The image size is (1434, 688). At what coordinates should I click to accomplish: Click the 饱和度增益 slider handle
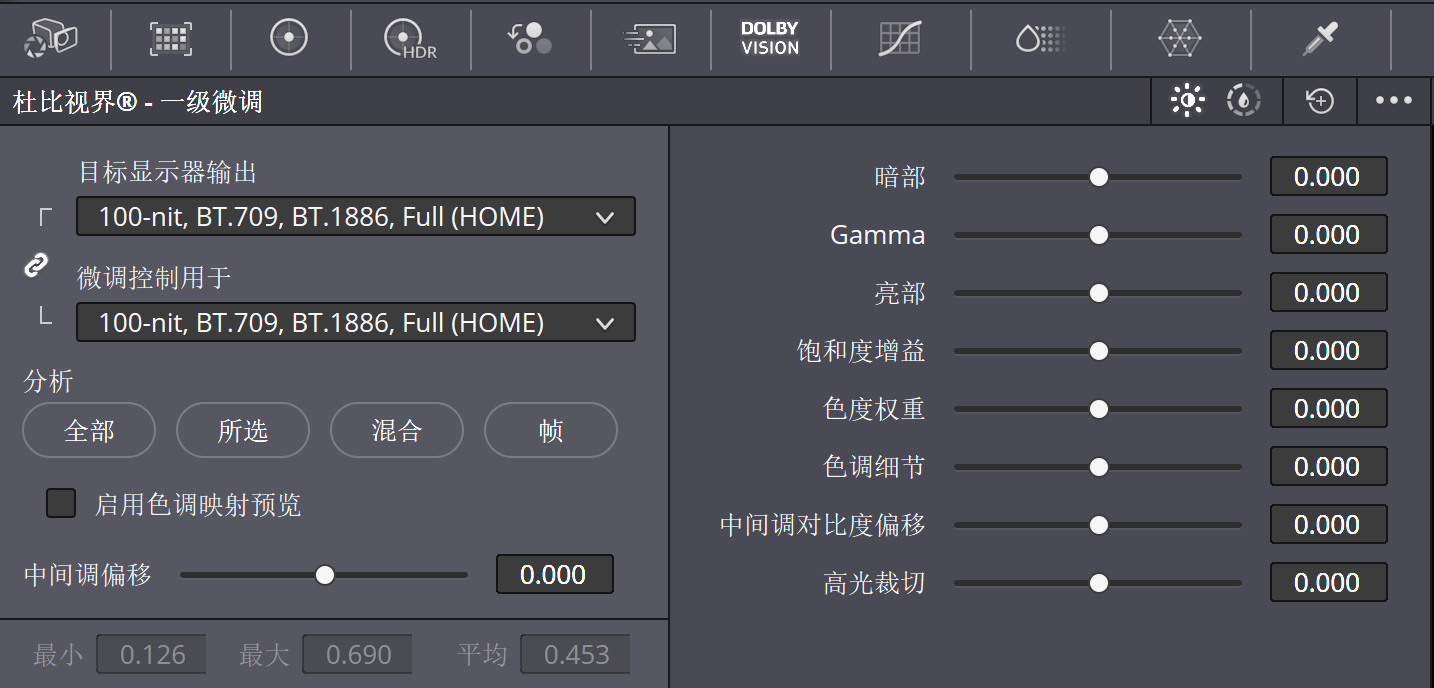pos(1099,351)
